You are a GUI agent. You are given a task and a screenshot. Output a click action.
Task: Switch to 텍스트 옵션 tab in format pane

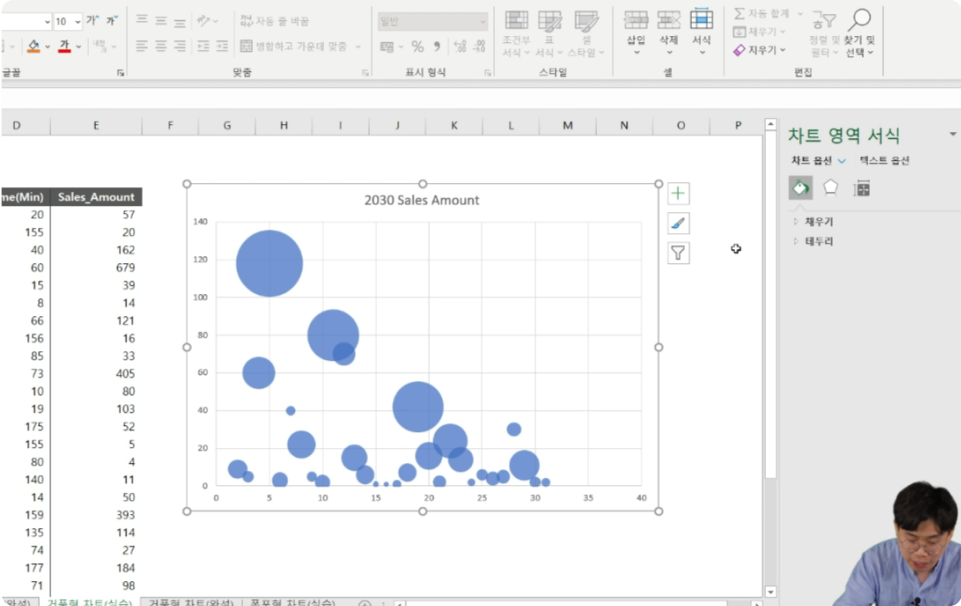coord(884,161)
